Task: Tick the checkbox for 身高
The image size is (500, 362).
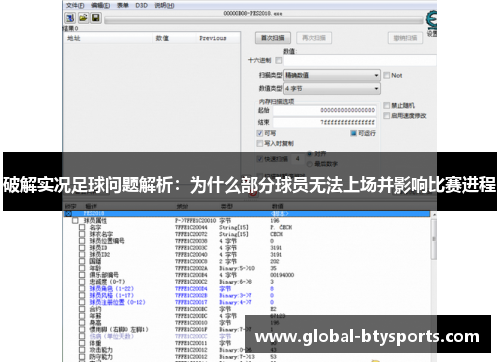Action: point(82,323)
